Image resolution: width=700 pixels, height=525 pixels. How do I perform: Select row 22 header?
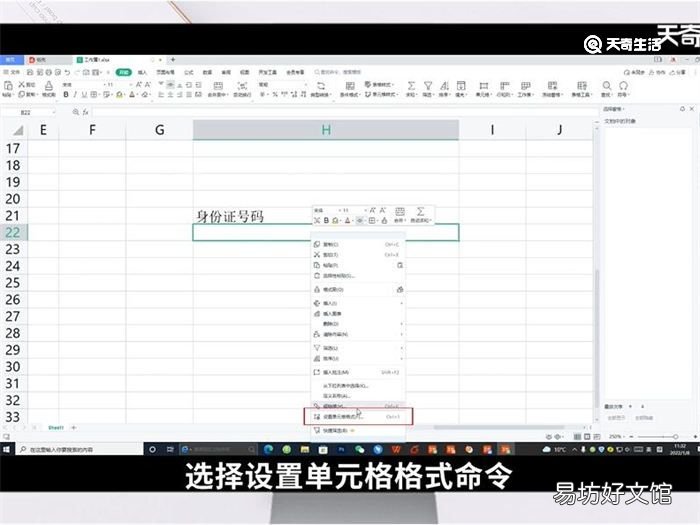coord(13,232)
